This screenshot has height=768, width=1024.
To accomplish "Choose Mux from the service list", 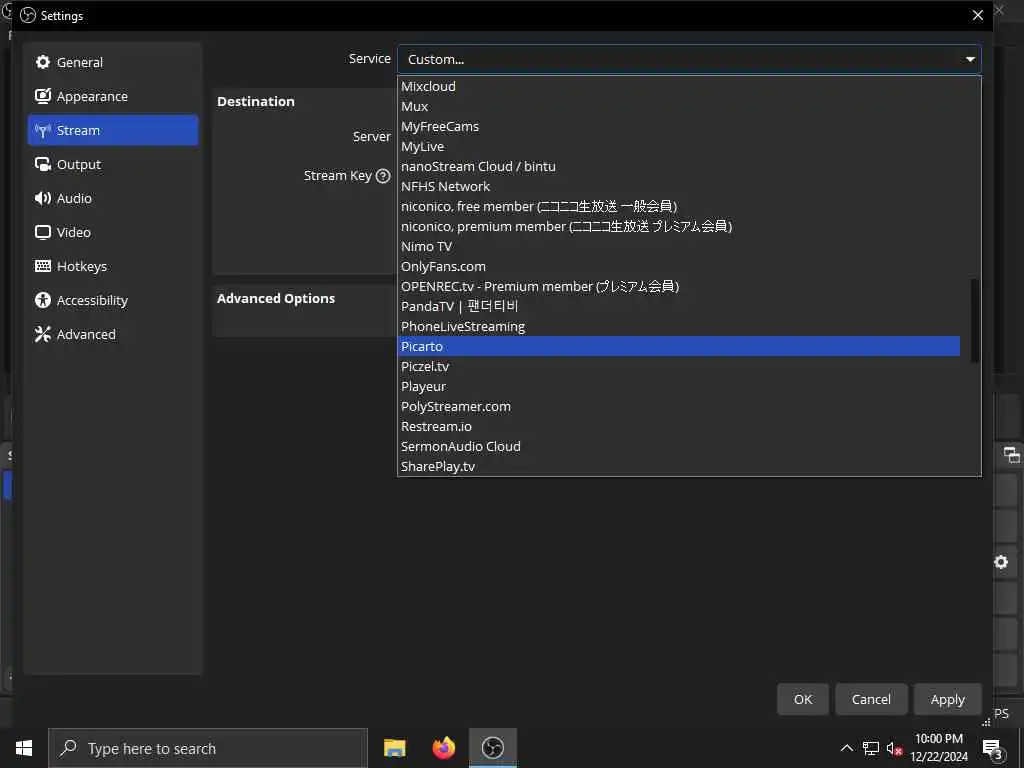I will tap(679, 106).
